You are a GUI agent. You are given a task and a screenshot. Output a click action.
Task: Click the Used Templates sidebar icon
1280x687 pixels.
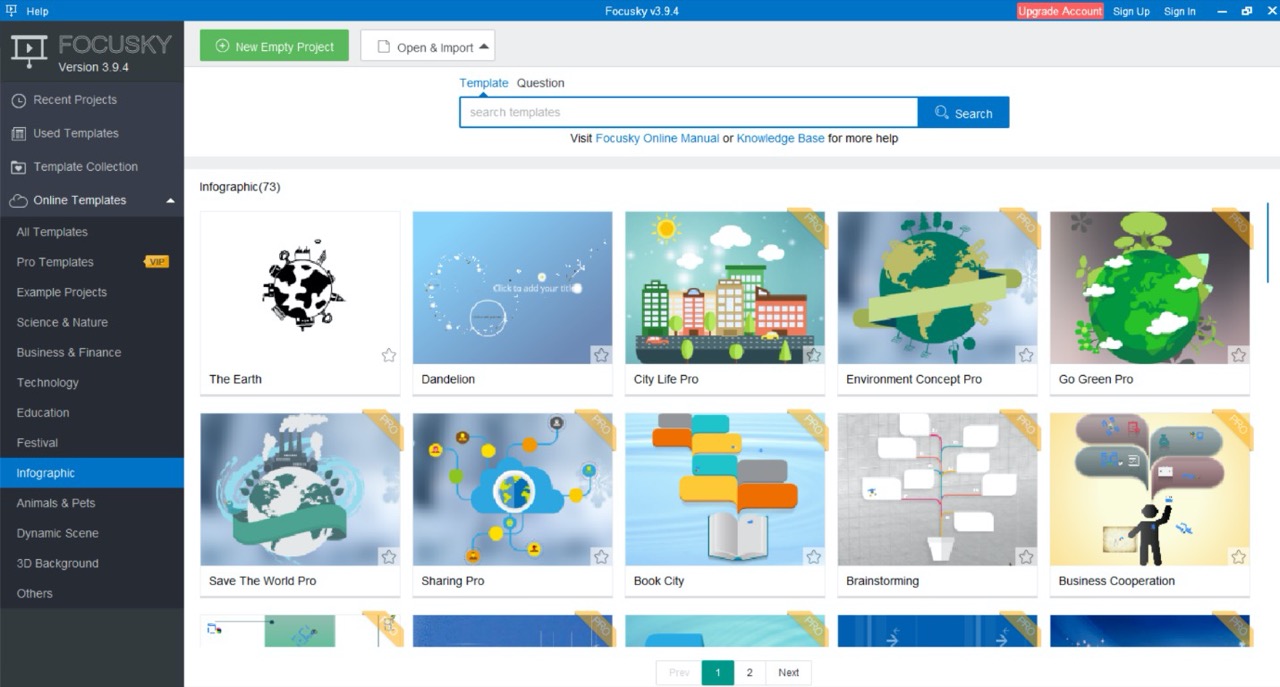click(x=18, y=133)
